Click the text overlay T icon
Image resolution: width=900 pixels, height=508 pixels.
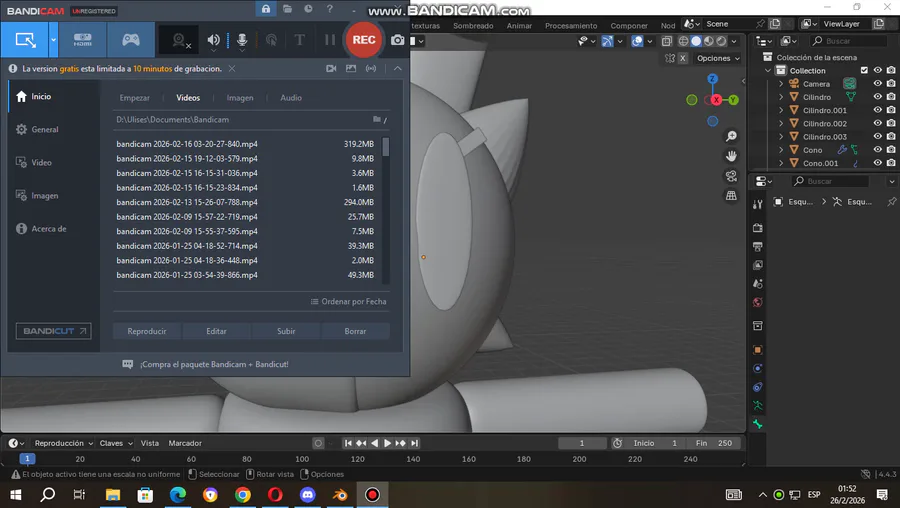[299, 40]
